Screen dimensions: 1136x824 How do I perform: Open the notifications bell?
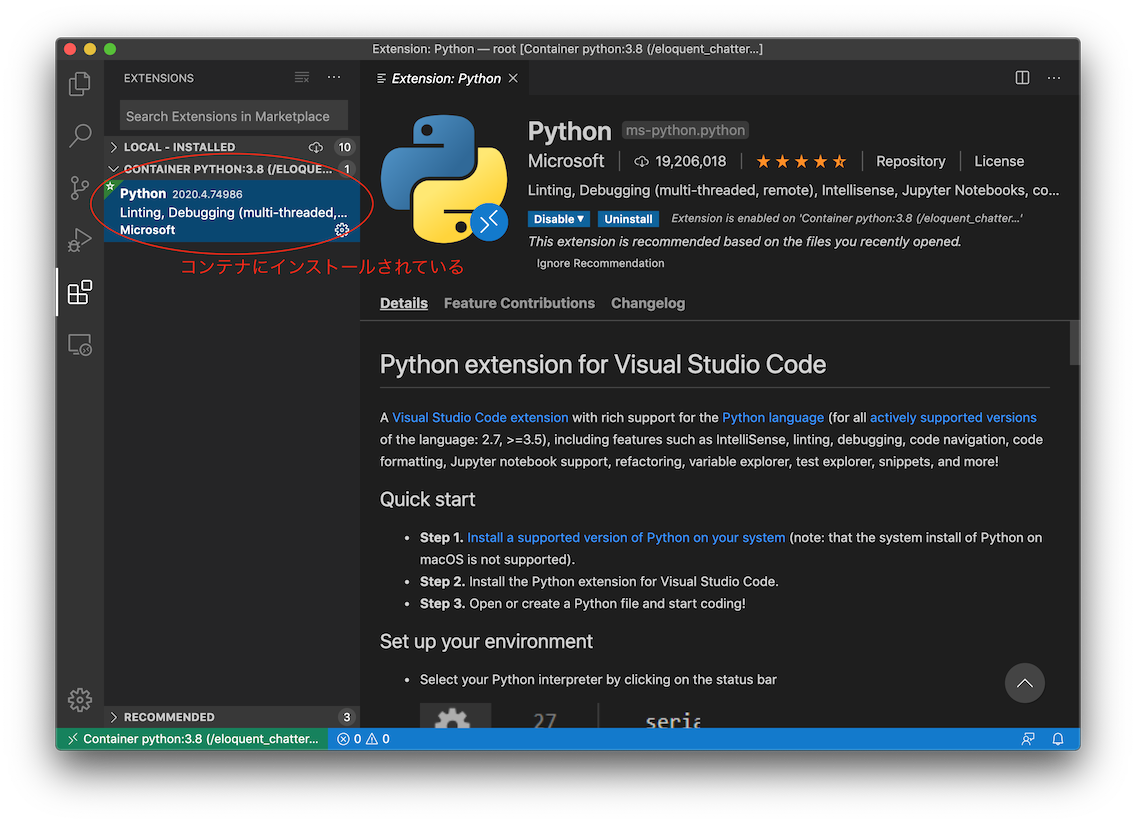coord(1058,738)
